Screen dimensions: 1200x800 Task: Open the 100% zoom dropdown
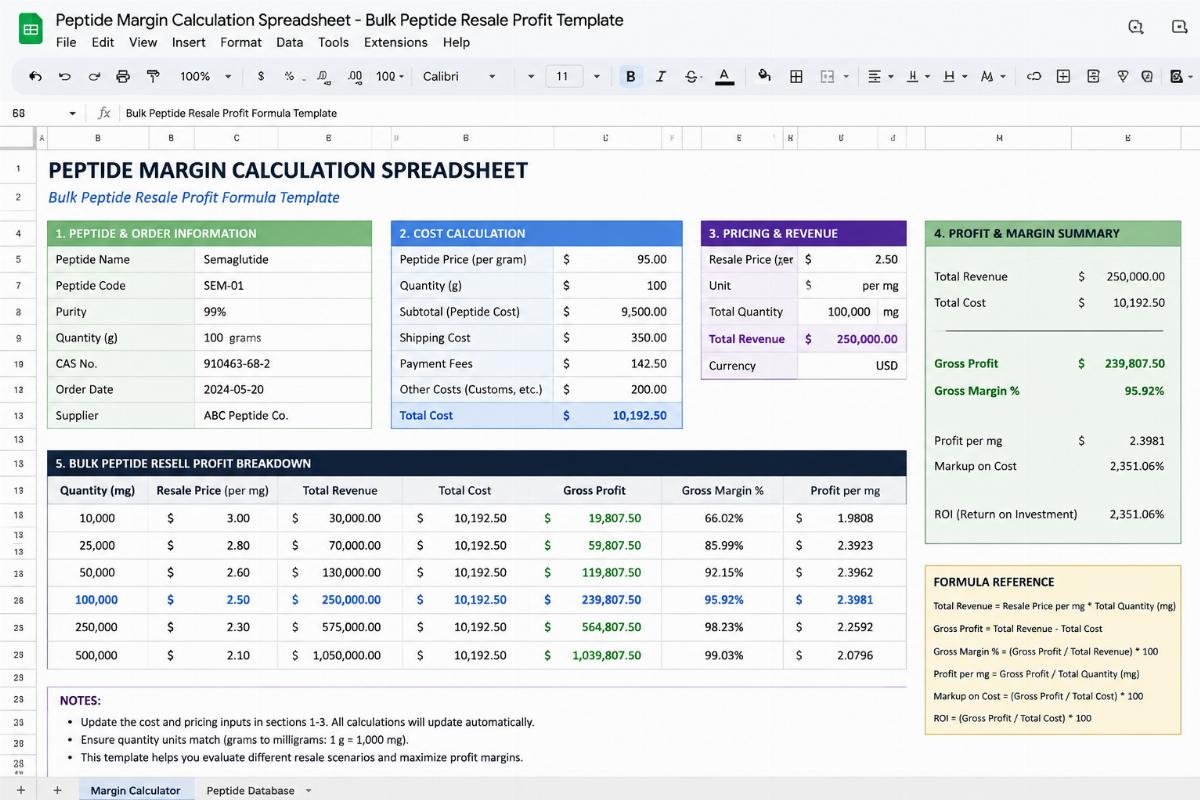(x=205, y=76)
